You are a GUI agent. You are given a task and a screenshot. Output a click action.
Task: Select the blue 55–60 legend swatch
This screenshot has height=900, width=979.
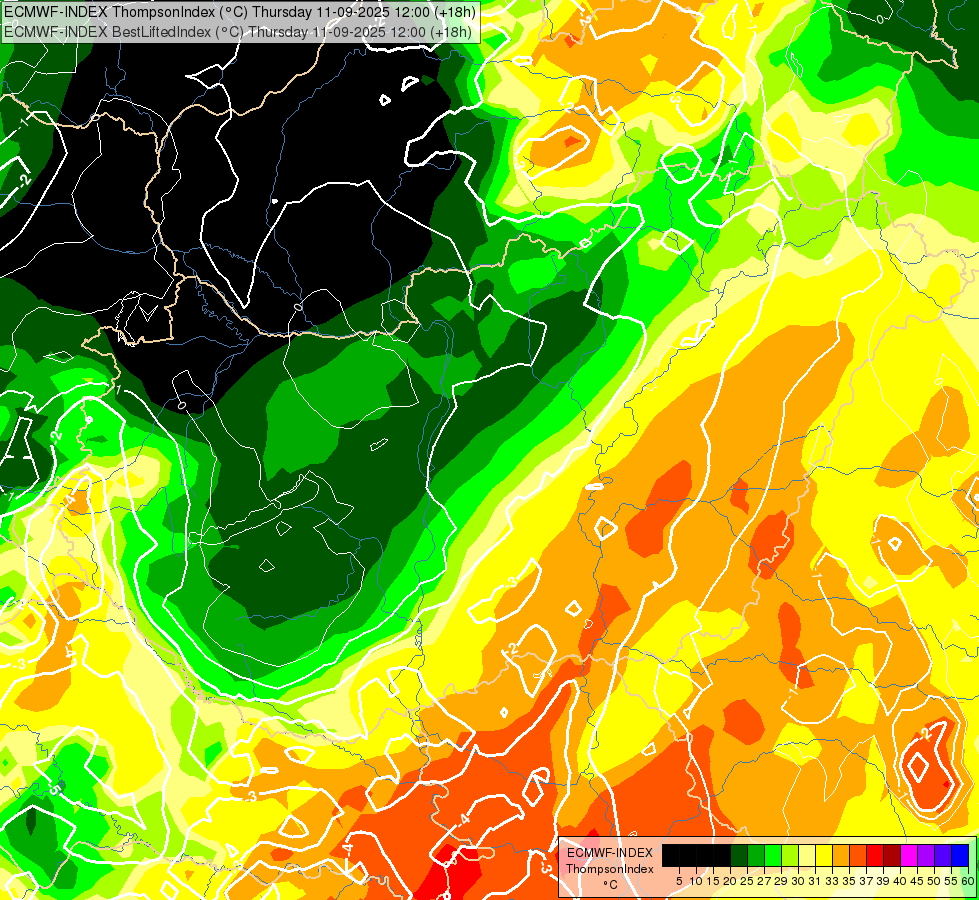coord(960,856)
